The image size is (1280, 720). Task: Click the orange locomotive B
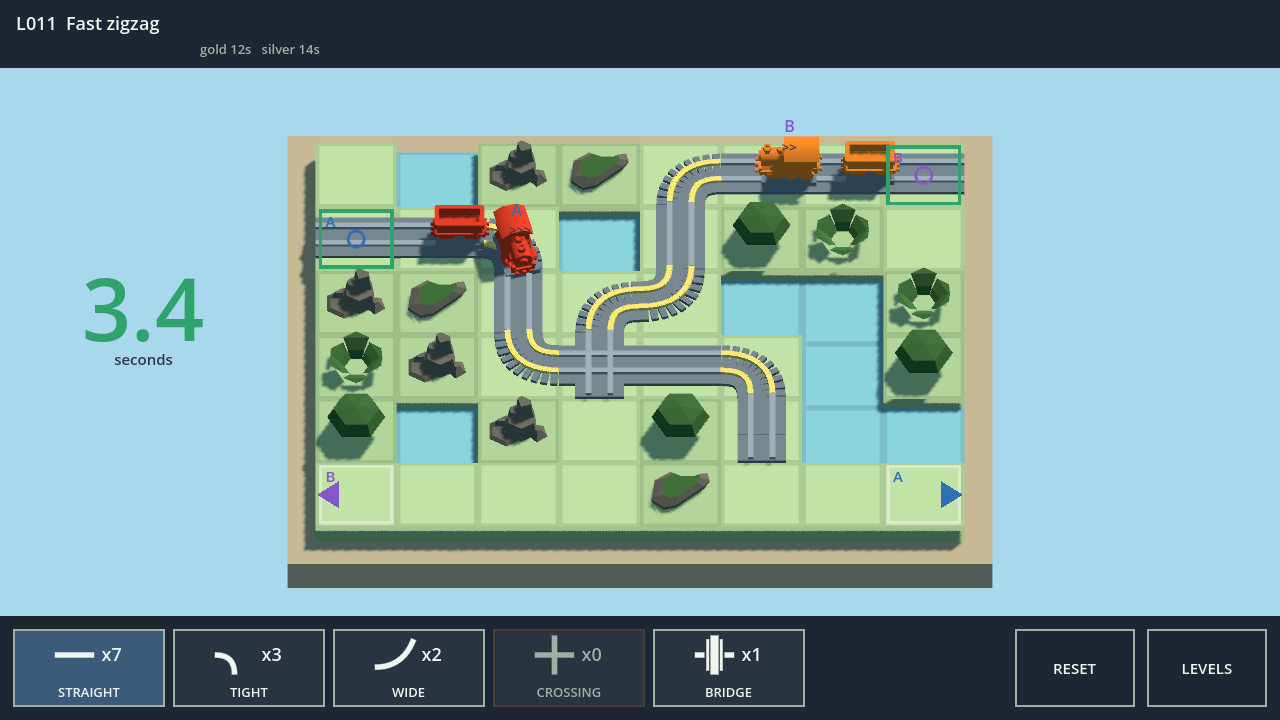point(789,158)
